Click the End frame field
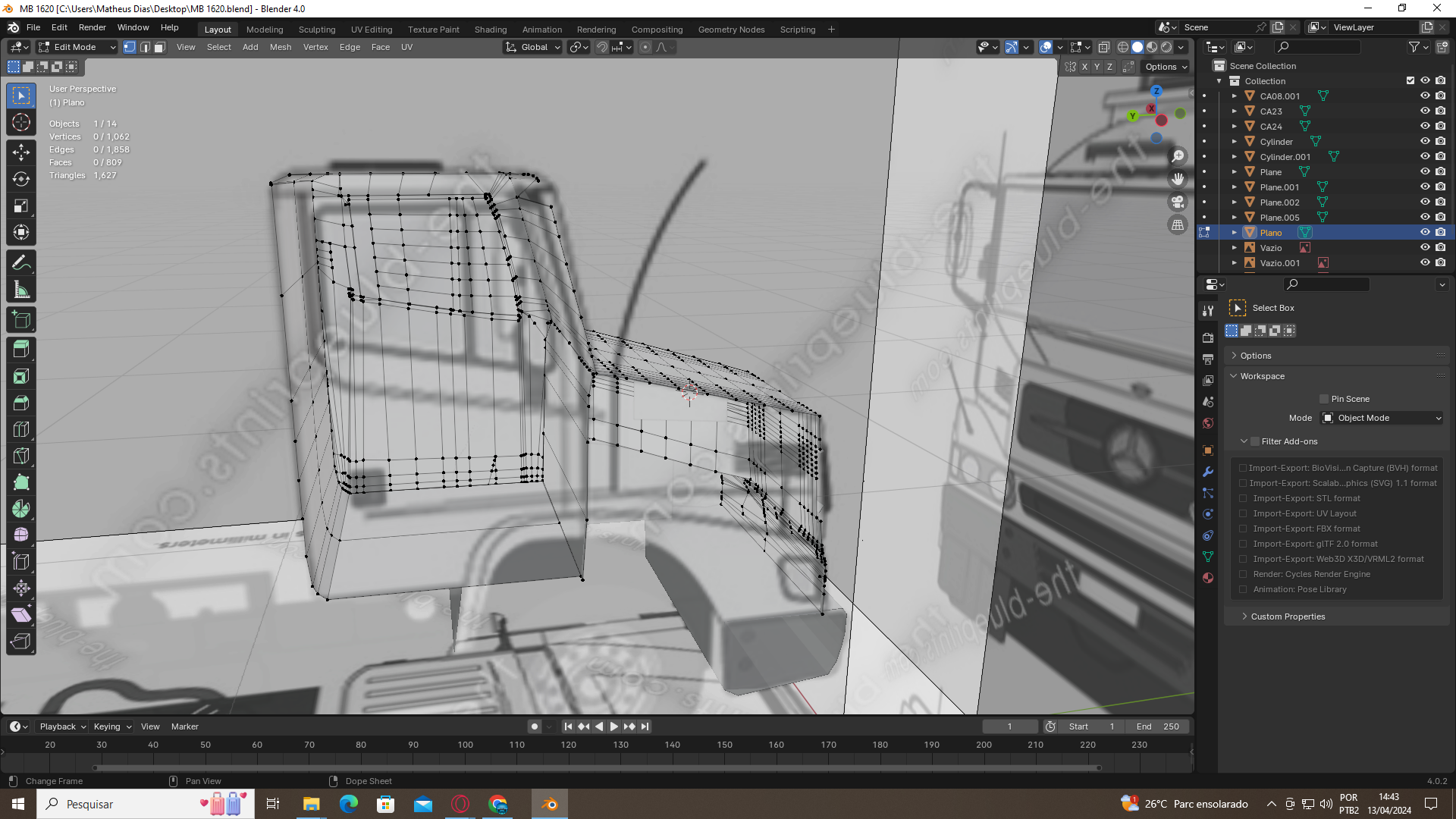Viewport: 1456px width, 819px height. click(x=1158, y=726)
